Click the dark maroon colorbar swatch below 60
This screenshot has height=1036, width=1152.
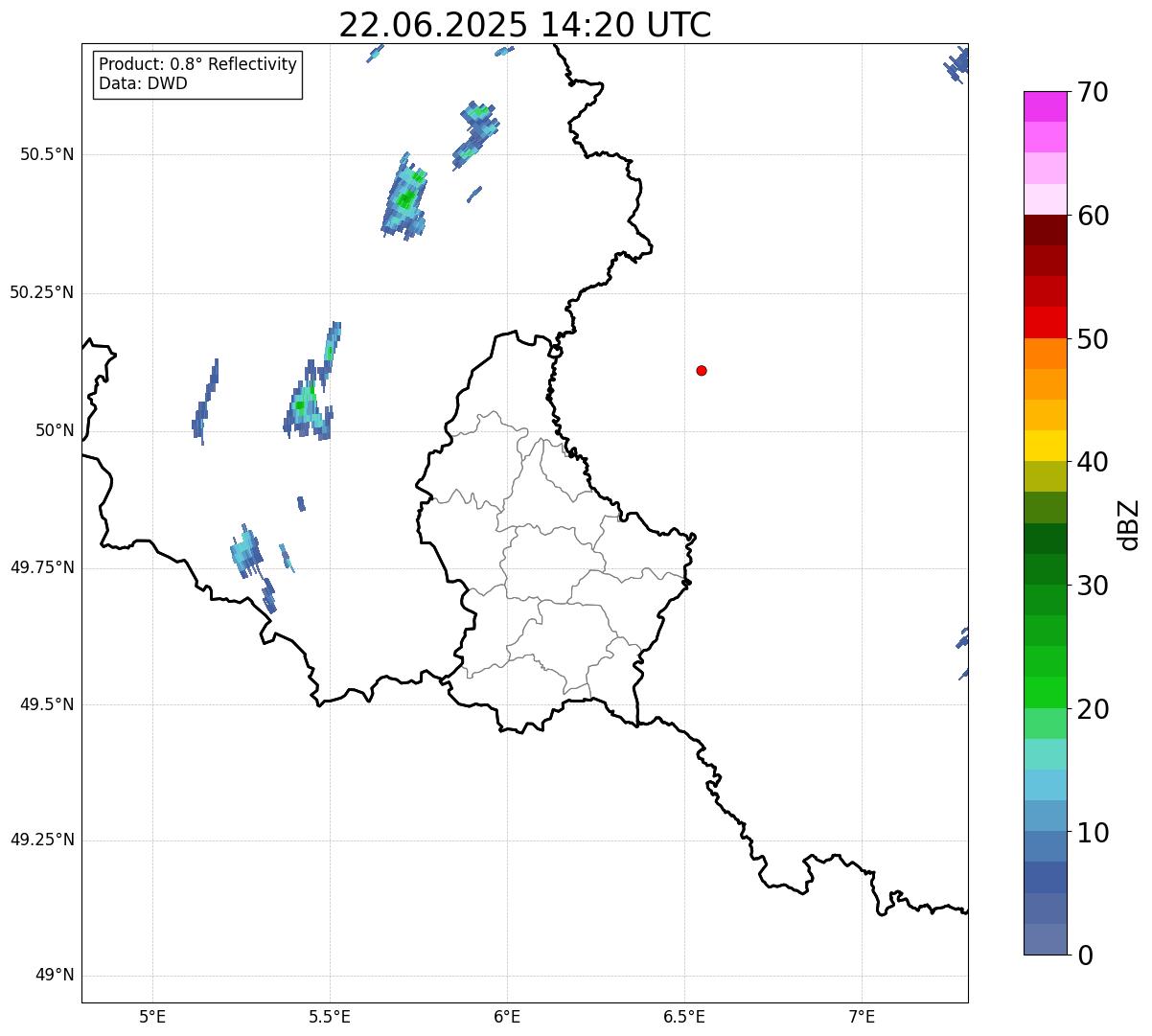[1045, 230]
